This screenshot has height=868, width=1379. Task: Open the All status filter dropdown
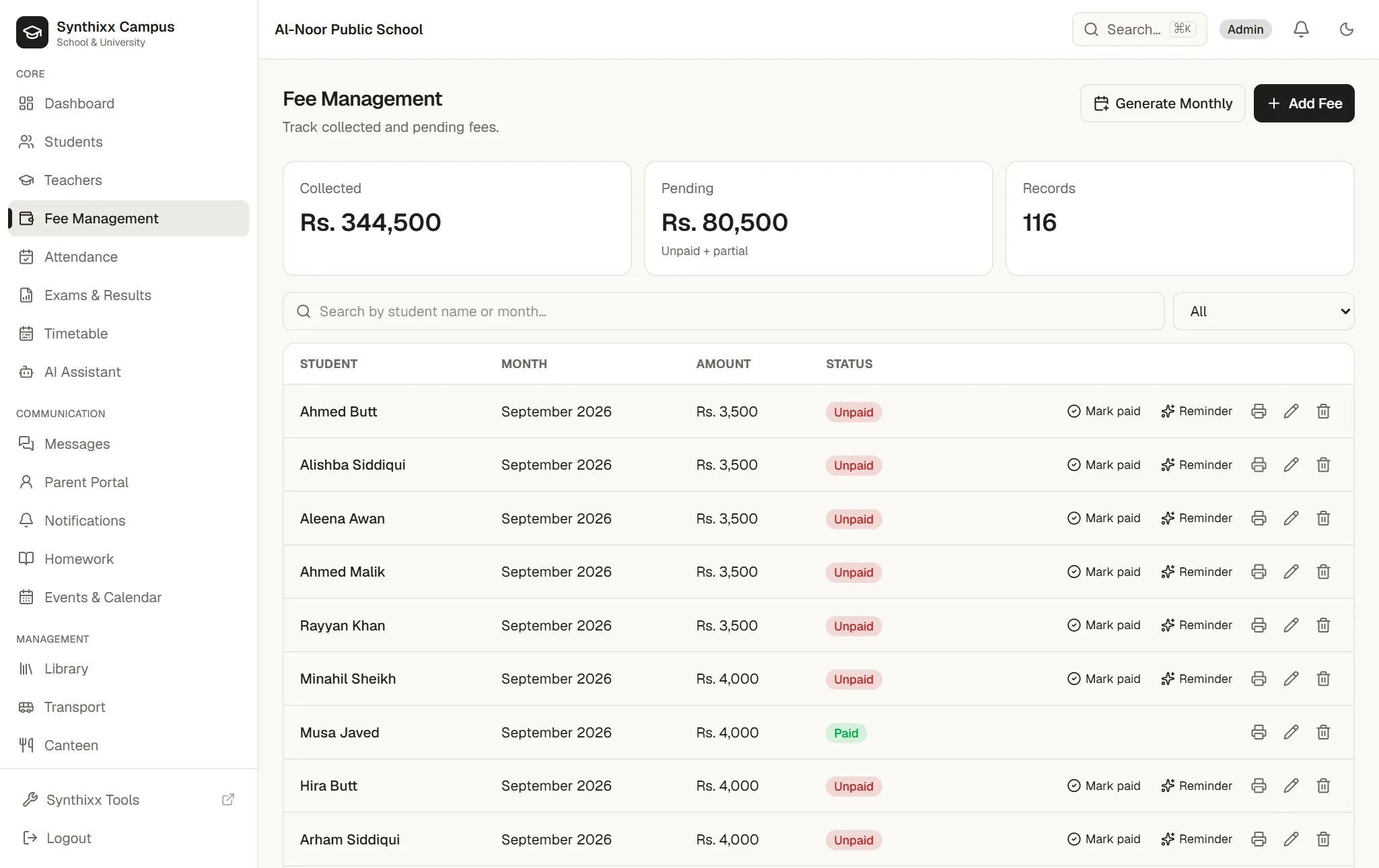1263,311
